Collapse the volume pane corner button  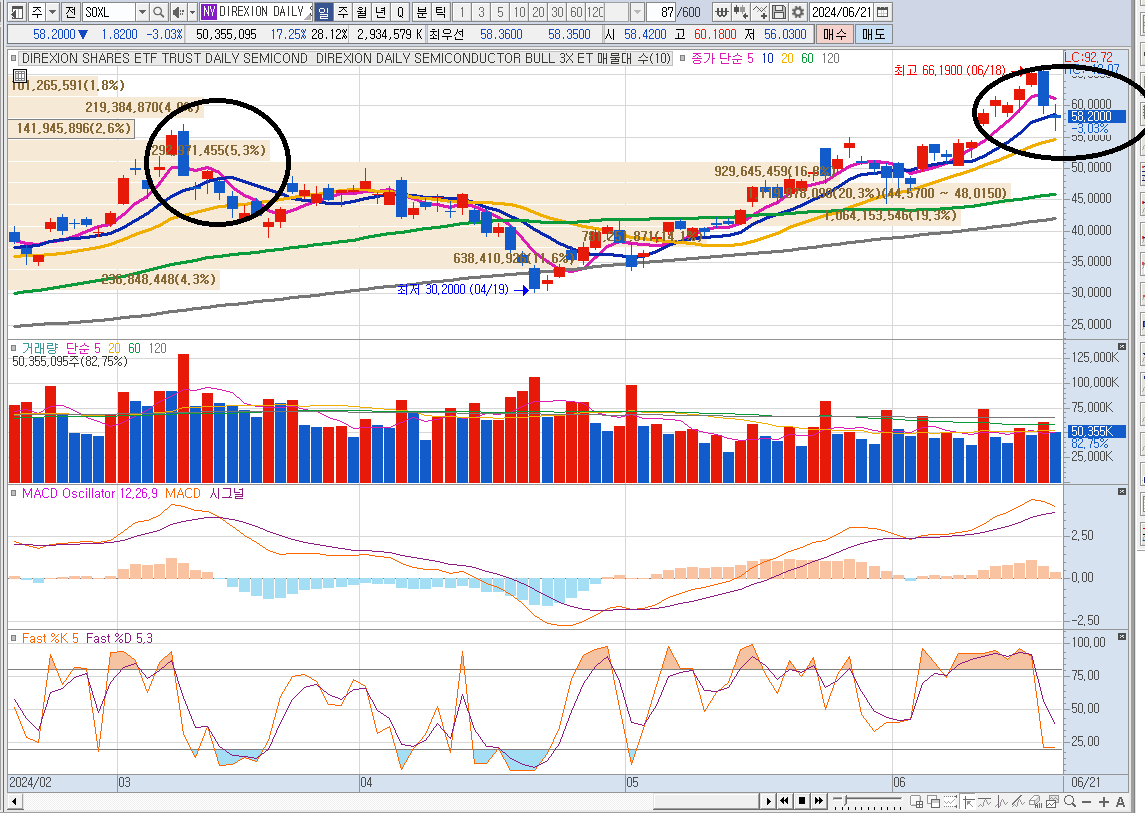coord(1122,347)
